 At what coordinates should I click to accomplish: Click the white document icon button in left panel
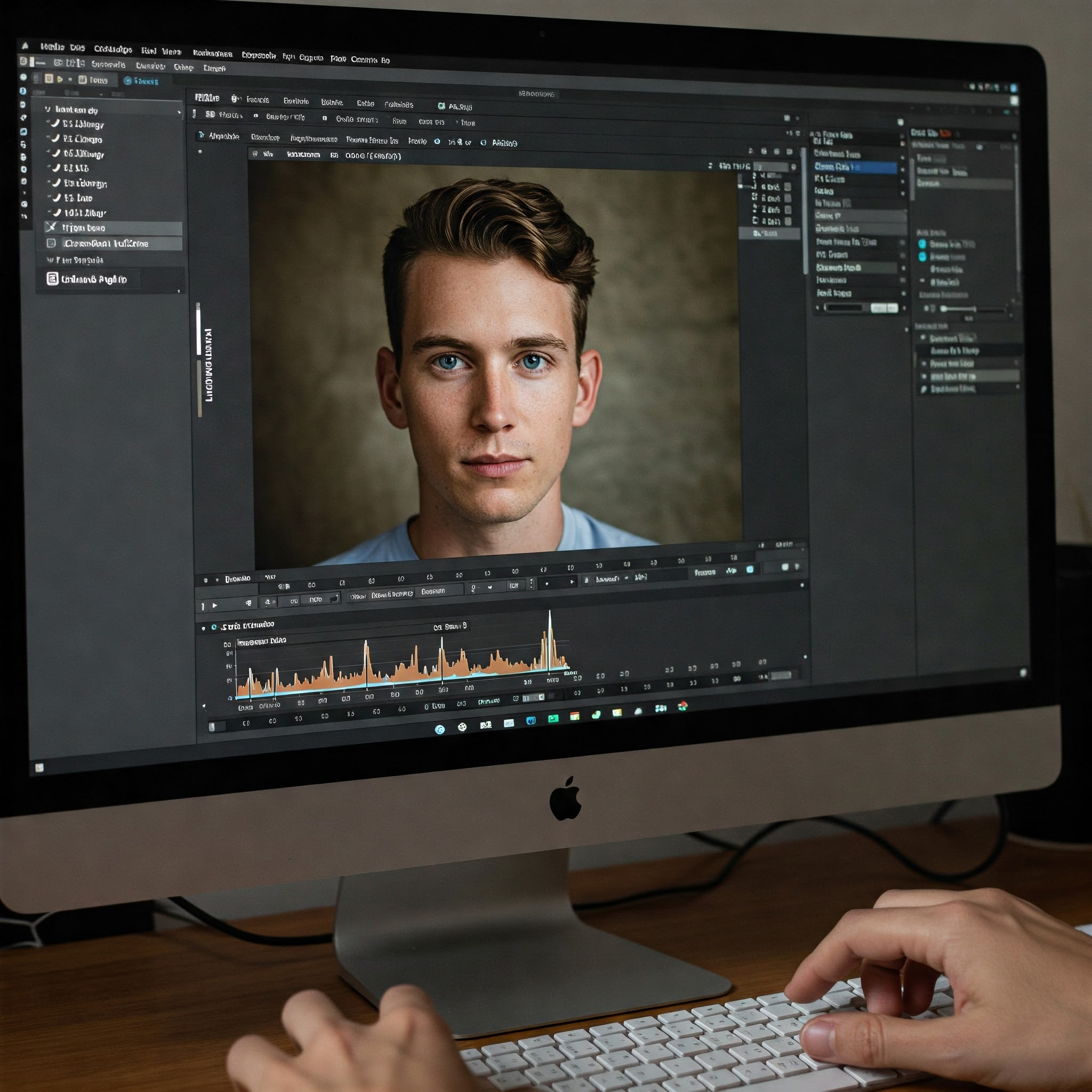coord(52,279)
